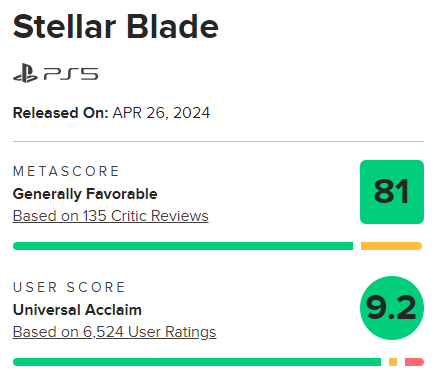Viewport: 434px width, 382px height.
Task: Click the 'Released On' date APR 26, 2024
Action: coord(161,113)
